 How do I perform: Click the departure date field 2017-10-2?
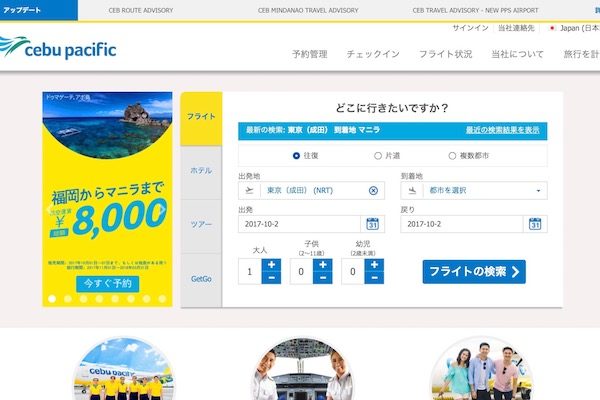click(299, 224)
